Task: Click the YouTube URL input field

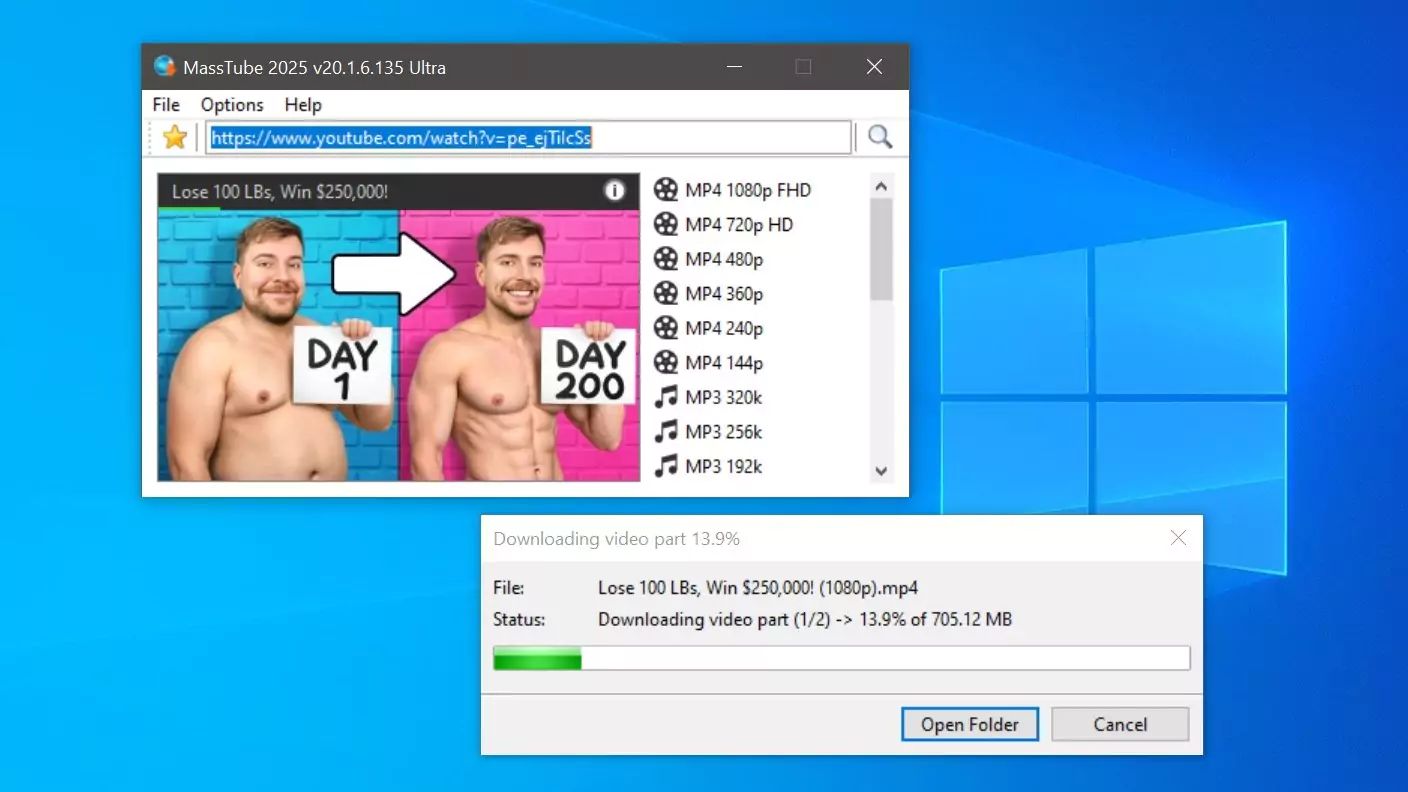Action: click(x=529, y=138)
